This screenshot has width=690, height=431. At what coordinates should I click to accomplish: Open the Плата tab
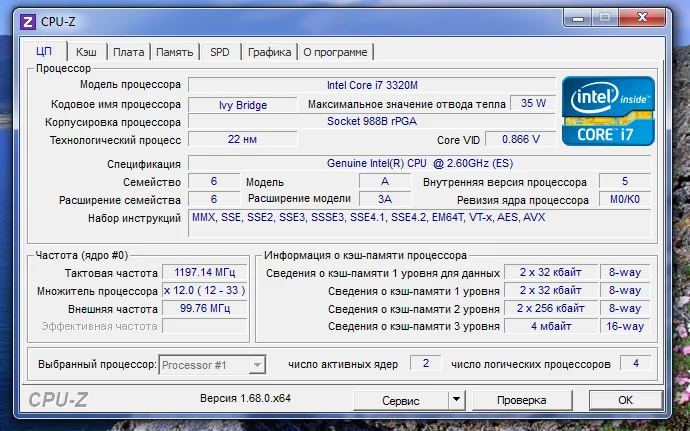click(x=128, y=52)
